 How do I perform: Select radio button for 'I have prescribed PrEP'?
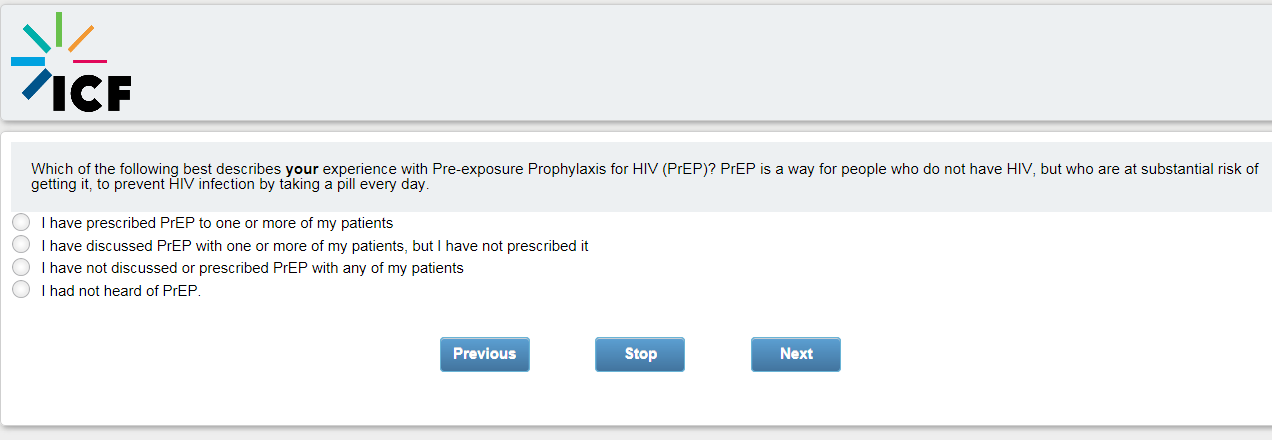[x=21, y=222]
